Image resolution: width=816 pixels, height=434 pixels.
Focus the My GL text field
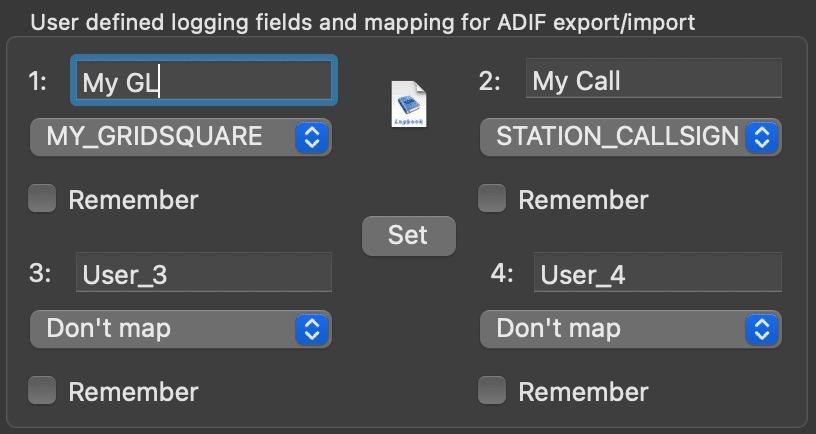pos(204,80)
